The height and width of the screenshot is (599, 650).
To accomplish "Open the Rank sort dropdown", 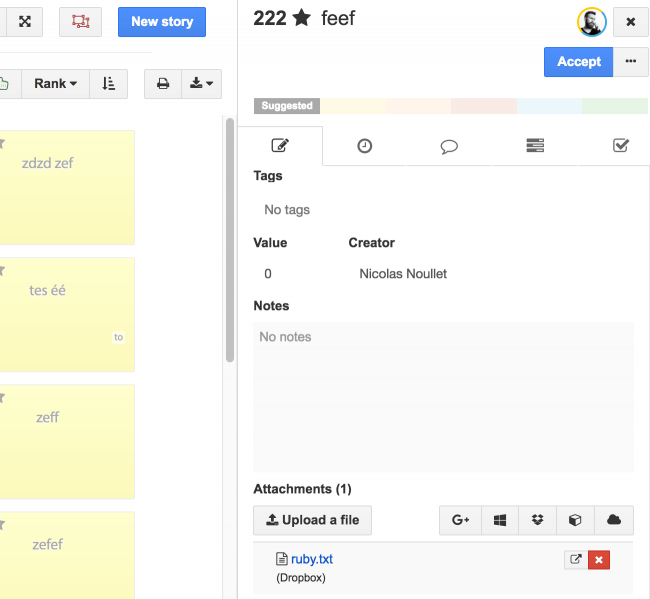I will coord(55,84).
